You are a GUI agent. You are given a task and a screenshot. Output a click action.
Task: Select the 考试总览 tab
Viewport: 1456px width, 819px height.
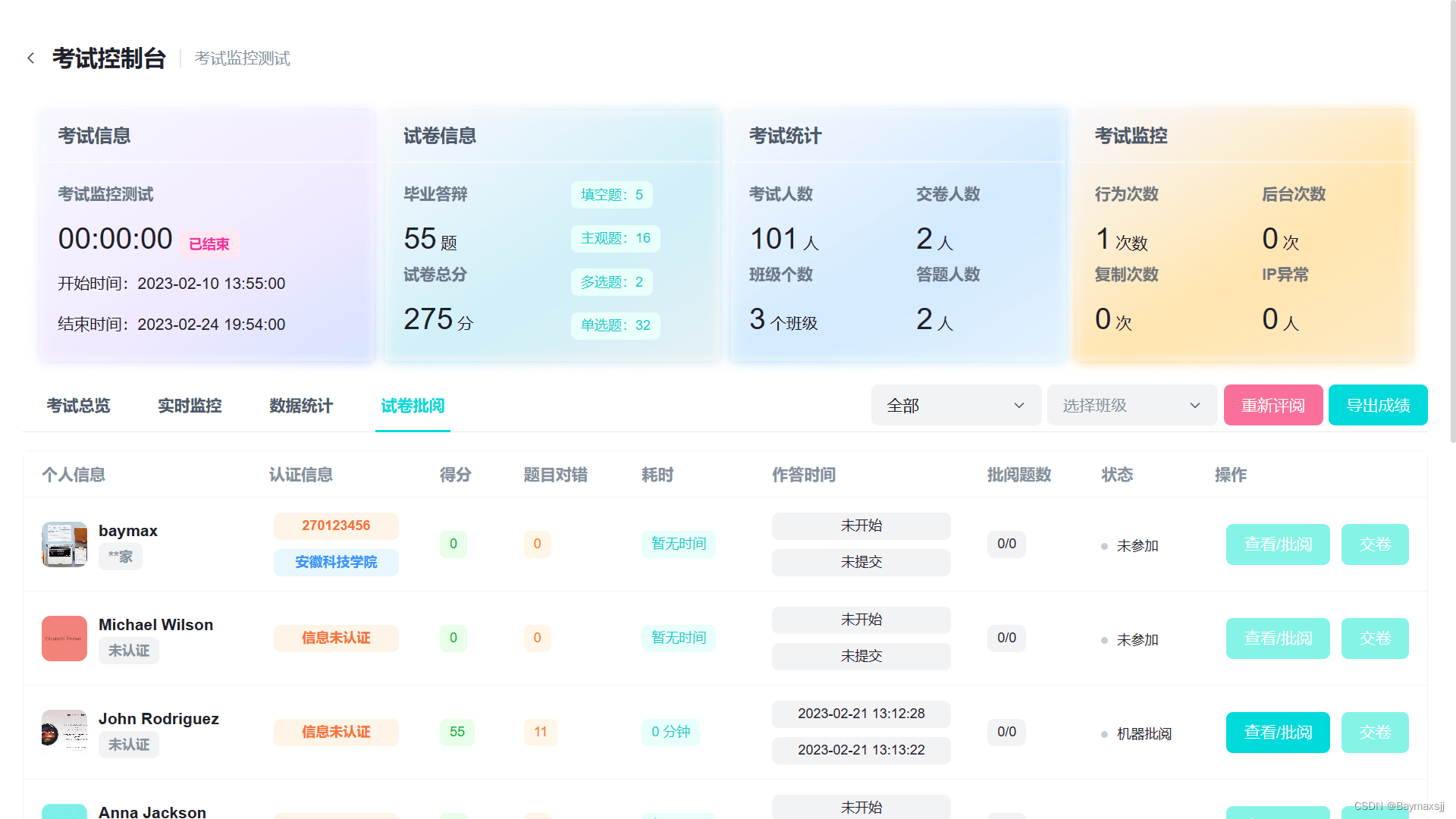(x=78, y=406)
